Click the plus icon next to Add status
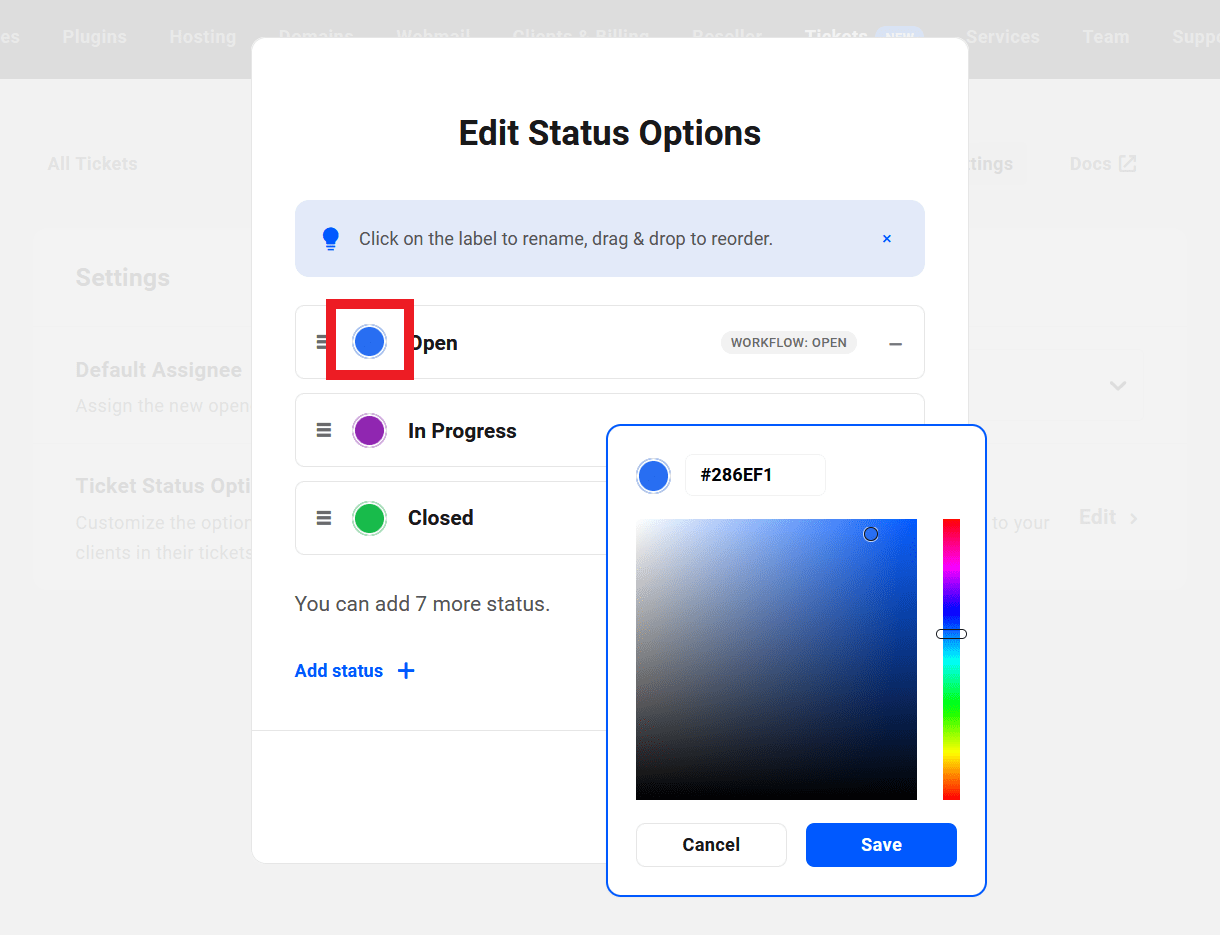Viewport: 1220px width, 935px height. coord(406,670)
